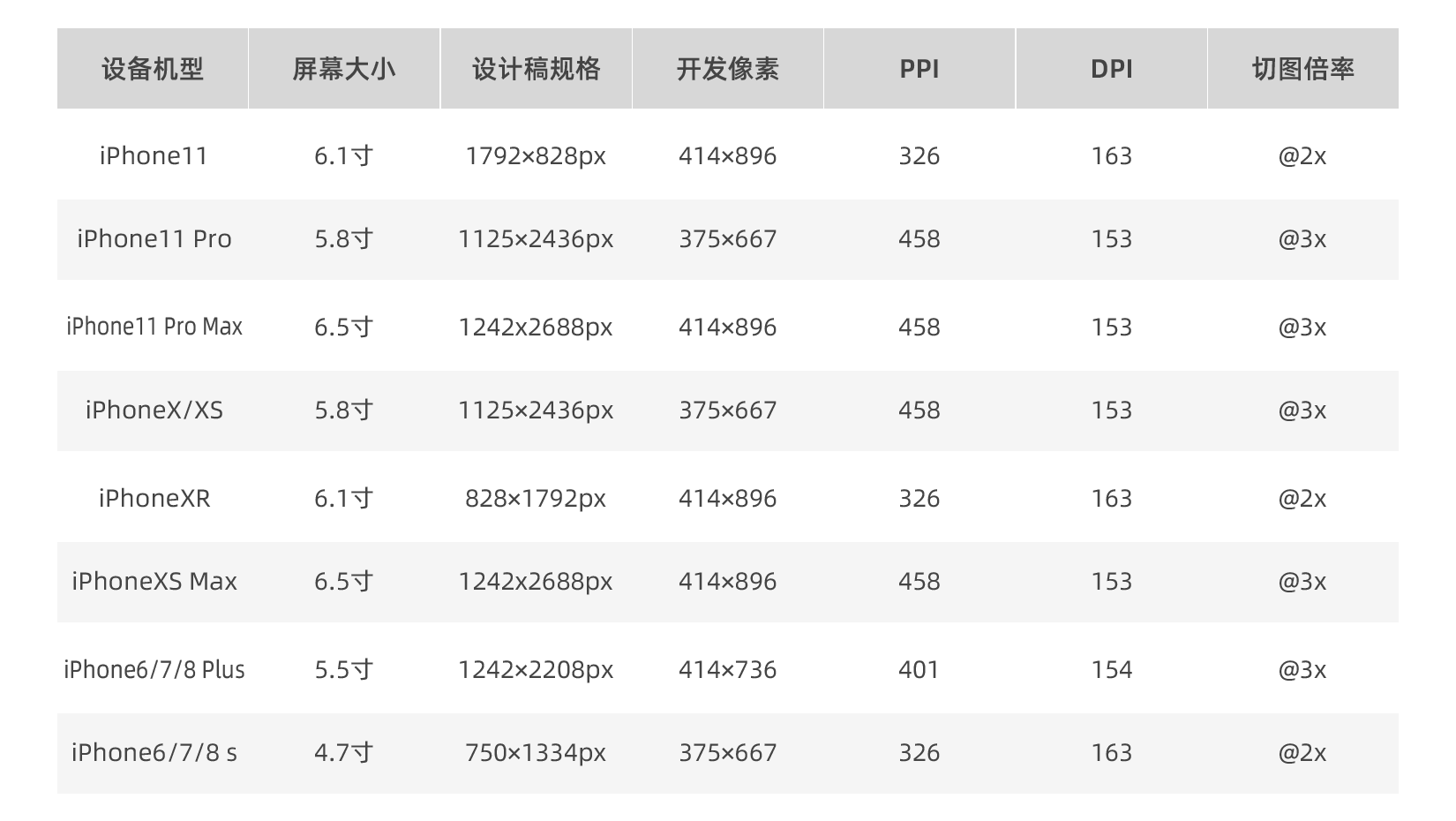The image size is (1456, 821).
Task: Click the 开发像素 column header
Action: (728, 69)
